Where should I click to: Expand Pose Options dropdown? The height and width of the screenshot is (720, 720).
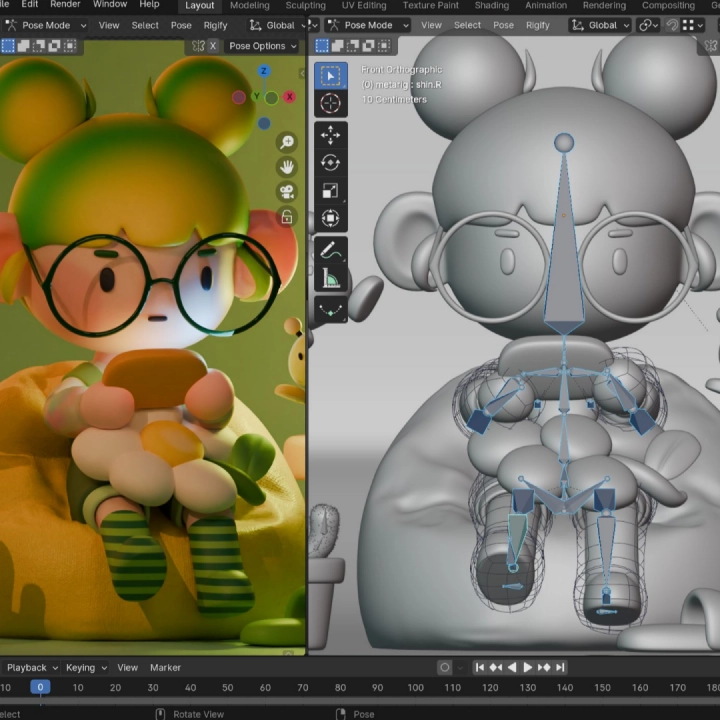pyautogui.click(x=263, y=46)
